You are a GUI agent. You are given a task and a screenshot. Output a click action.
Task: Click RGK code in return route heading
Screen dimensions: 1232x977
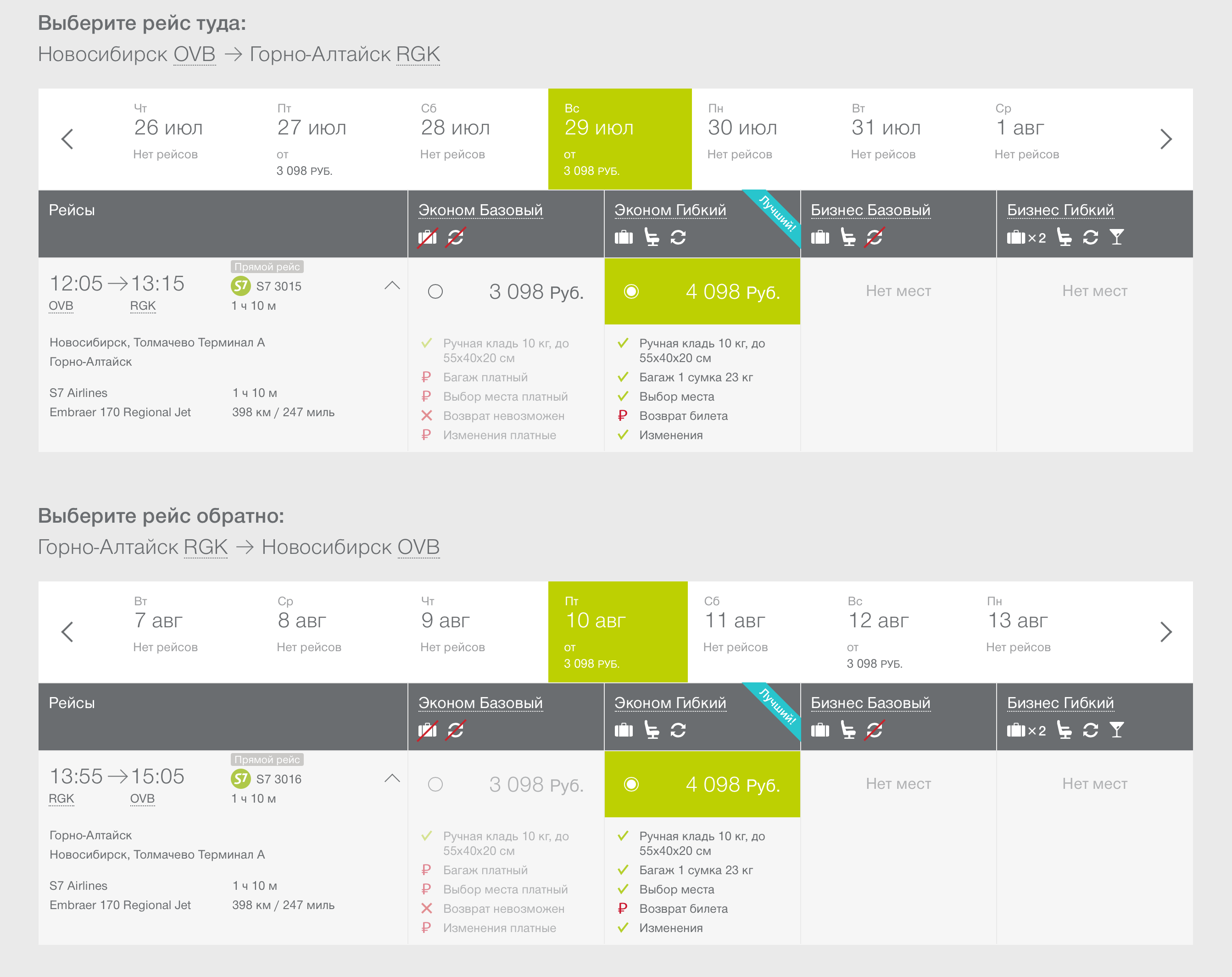(x=206, y=547)
